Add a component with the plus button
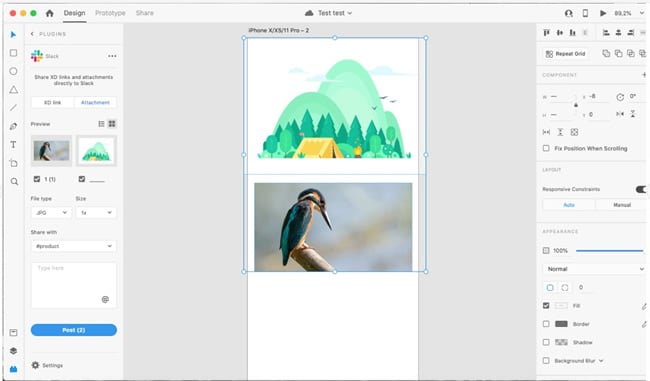The image size is (650, 381). (x=644, y=75)
